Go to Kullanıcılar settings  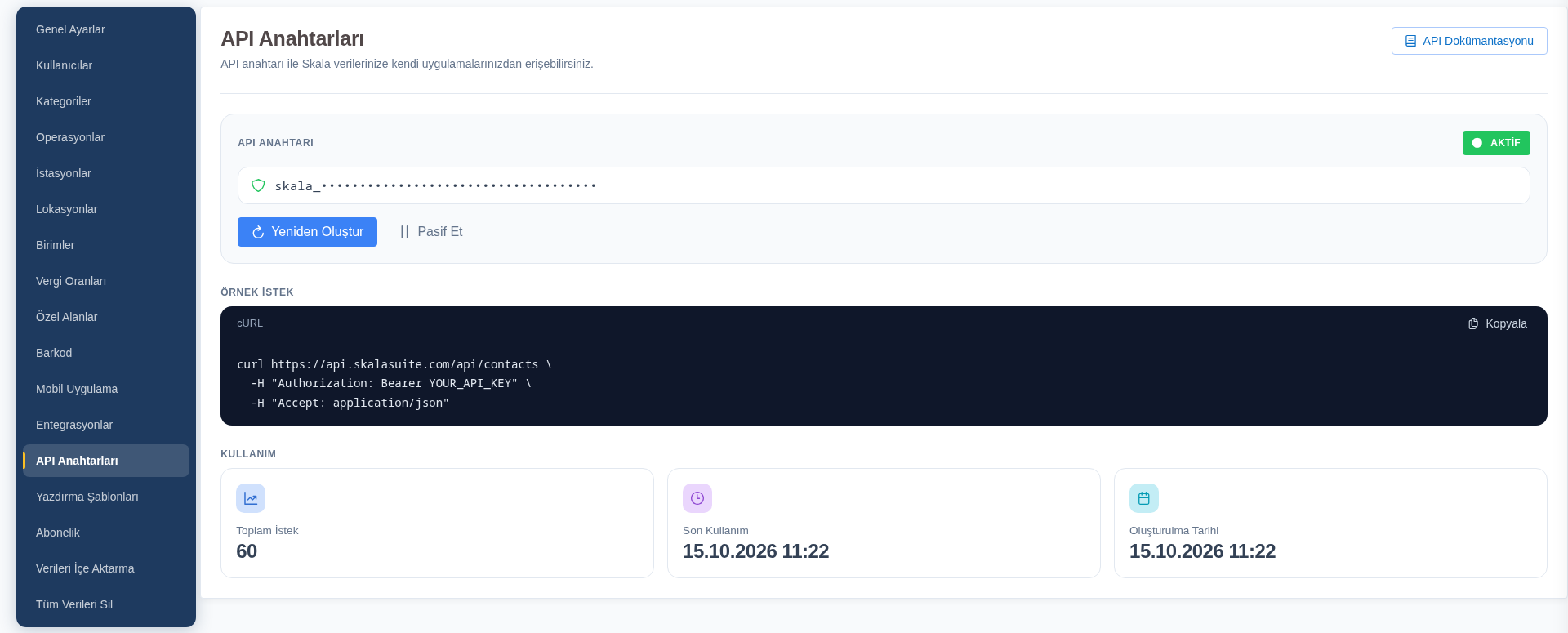tap(106, 65)
